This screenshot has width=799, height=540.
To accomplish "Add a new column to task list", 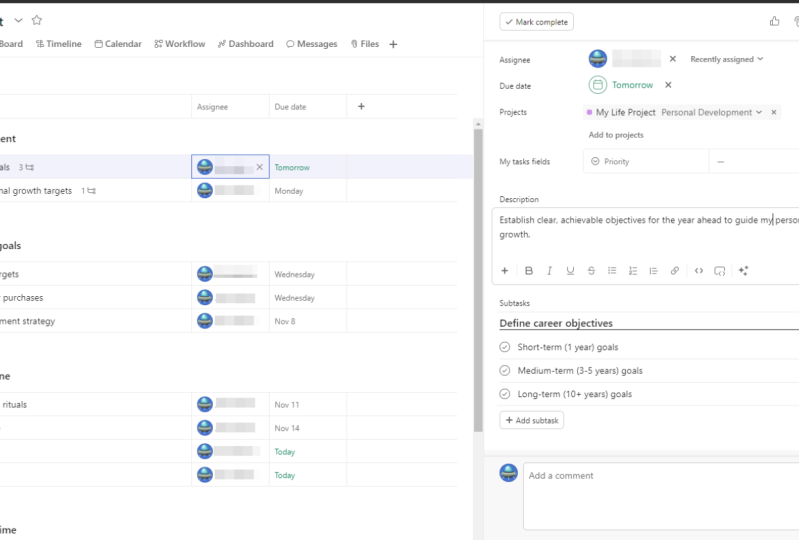I will point(361,106).
